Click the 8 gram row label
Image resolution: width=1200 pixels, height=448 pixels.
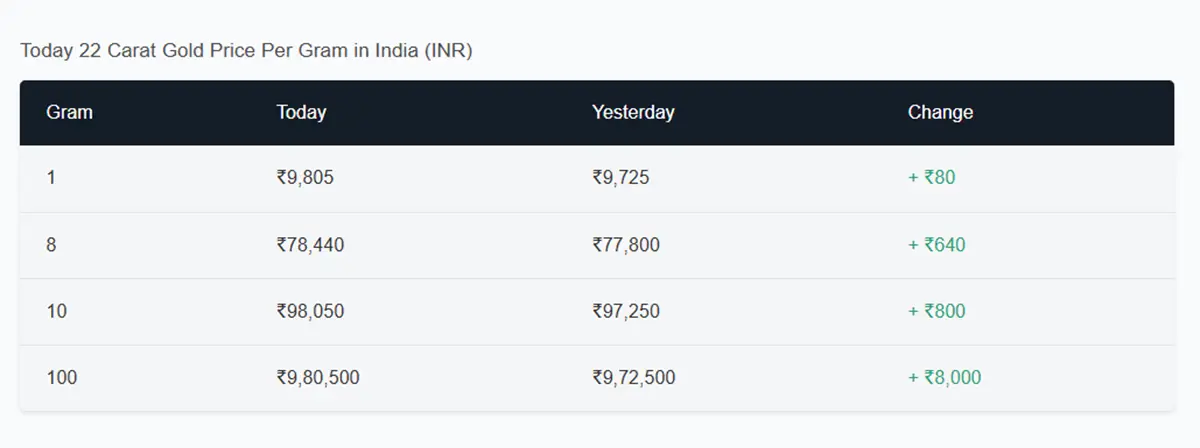click(x=51, y=245)
